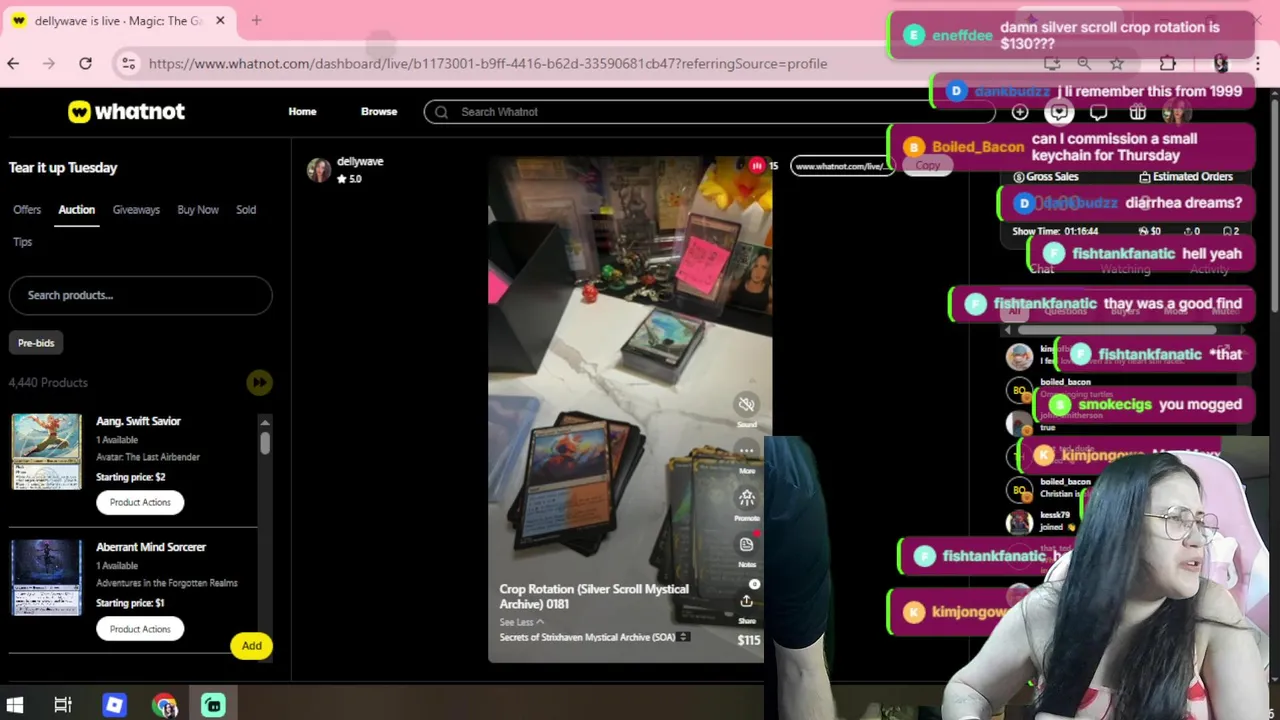Screen dimensions: 1280x720
Task: Open the green Streamlabs taskbar icon
Action: 213,705
